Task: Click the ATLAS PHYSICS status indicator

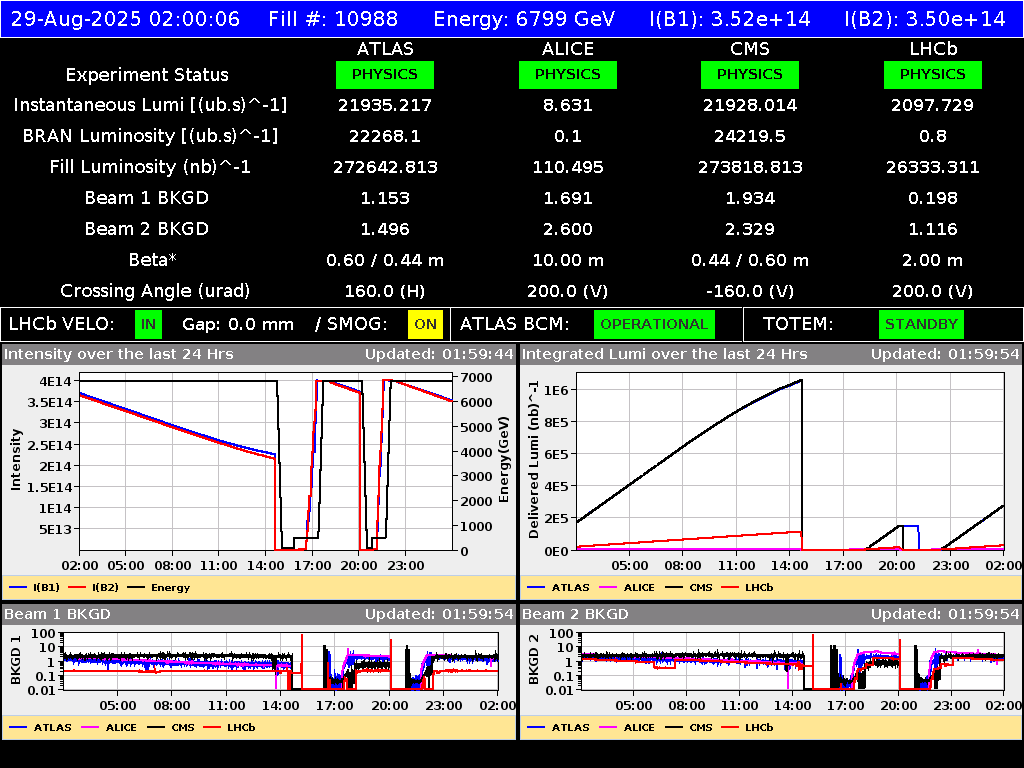Action: [385, 74]
